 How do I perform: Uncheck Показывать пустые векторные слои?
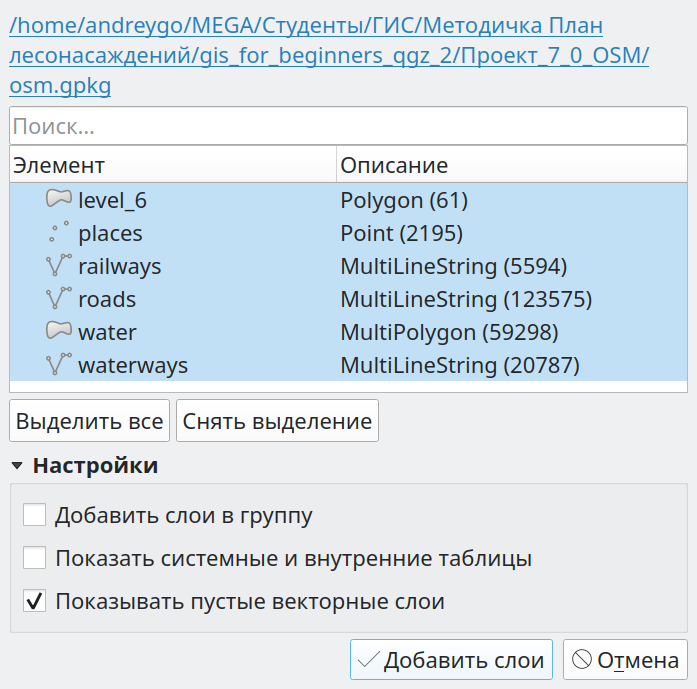pos(35,601)
